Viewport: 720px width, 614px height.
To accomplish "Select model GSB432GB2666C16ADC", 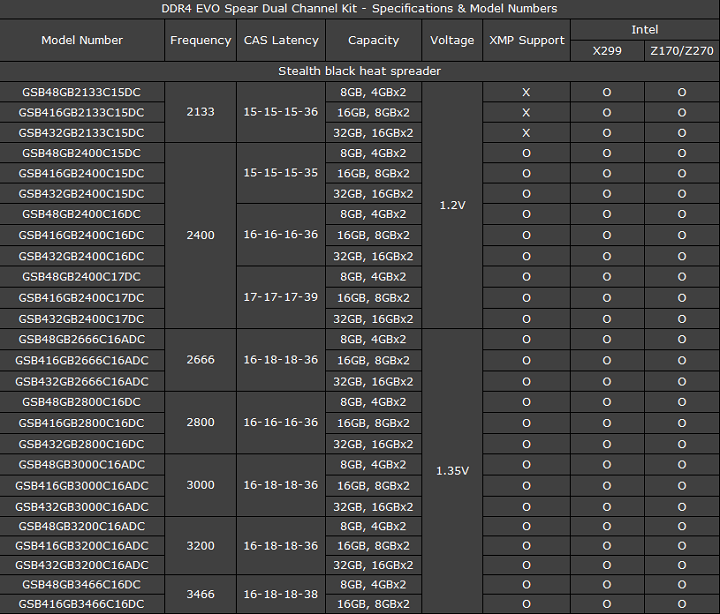I will pos(82,382).
